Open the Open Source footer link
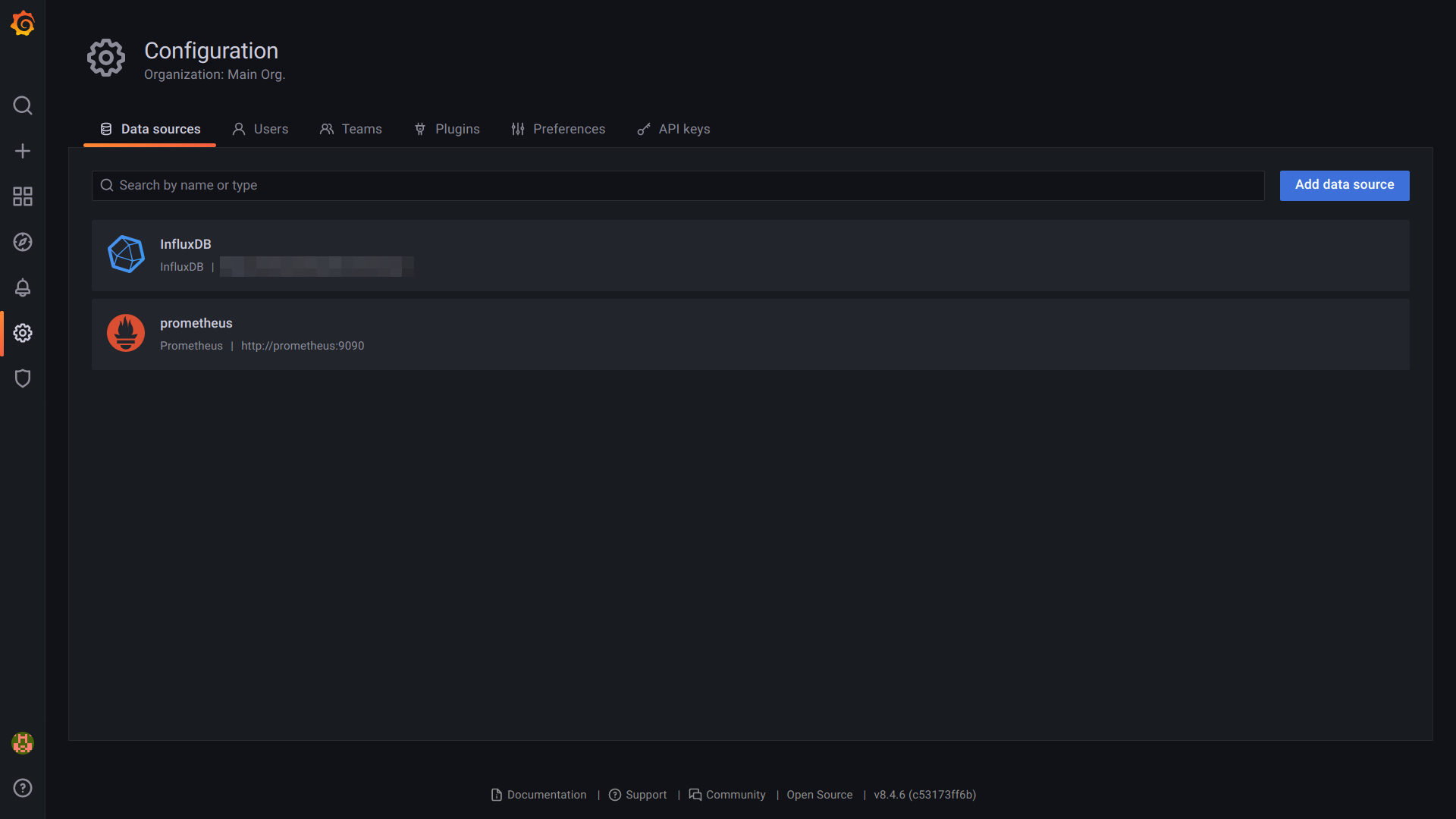 click(x=820, y=795)
